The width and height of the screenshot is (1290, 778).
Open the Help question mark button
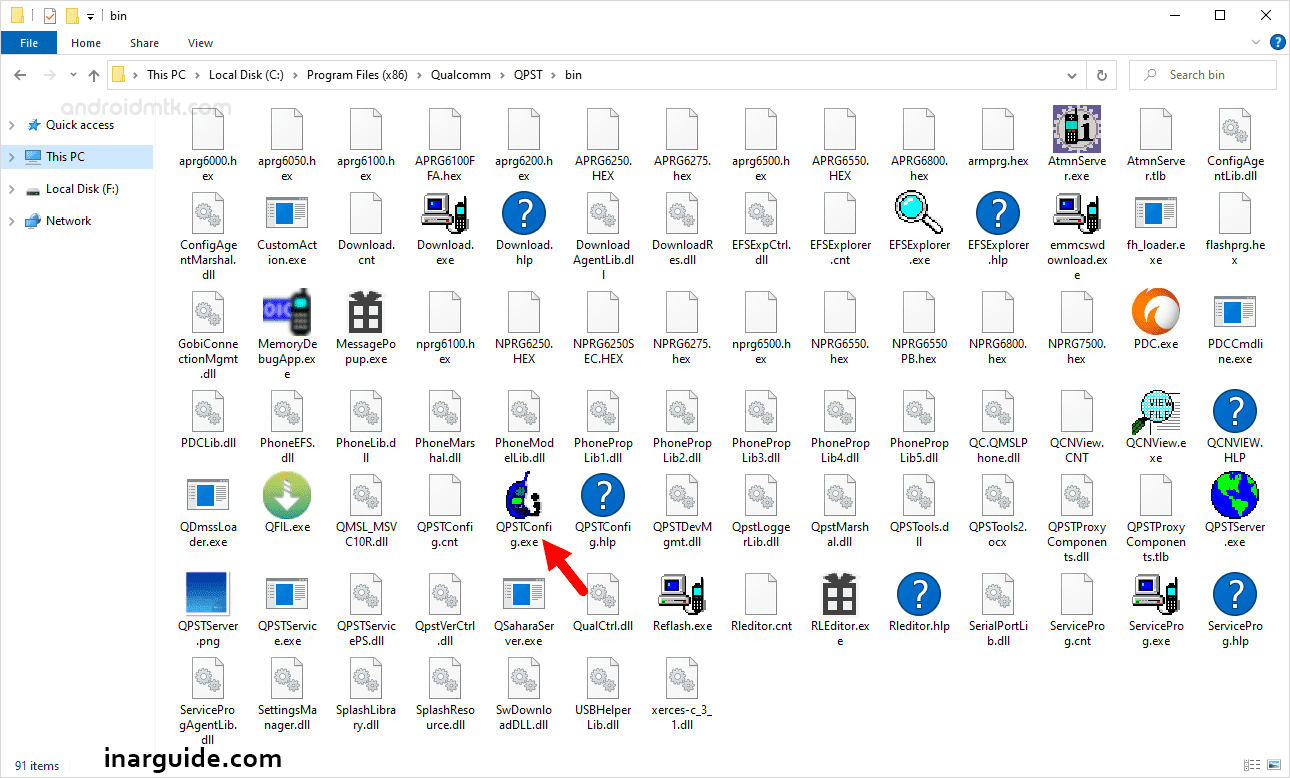click(x=1277, y=43)
